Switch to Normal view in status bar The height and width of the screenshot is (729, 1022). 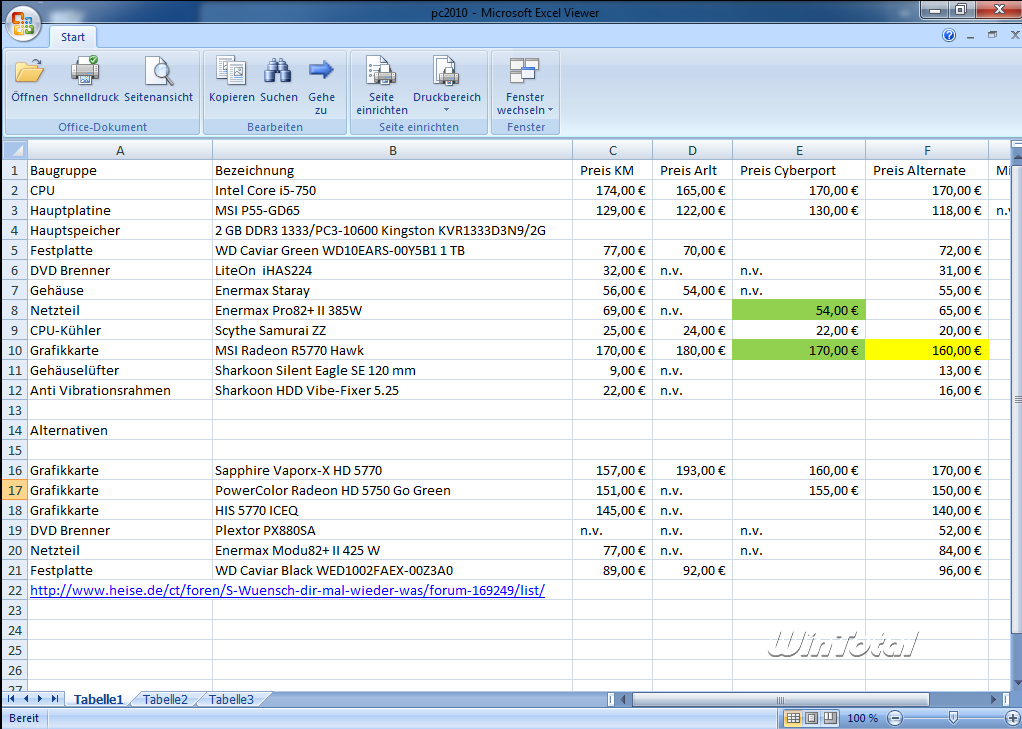click(x=793, y=718)
